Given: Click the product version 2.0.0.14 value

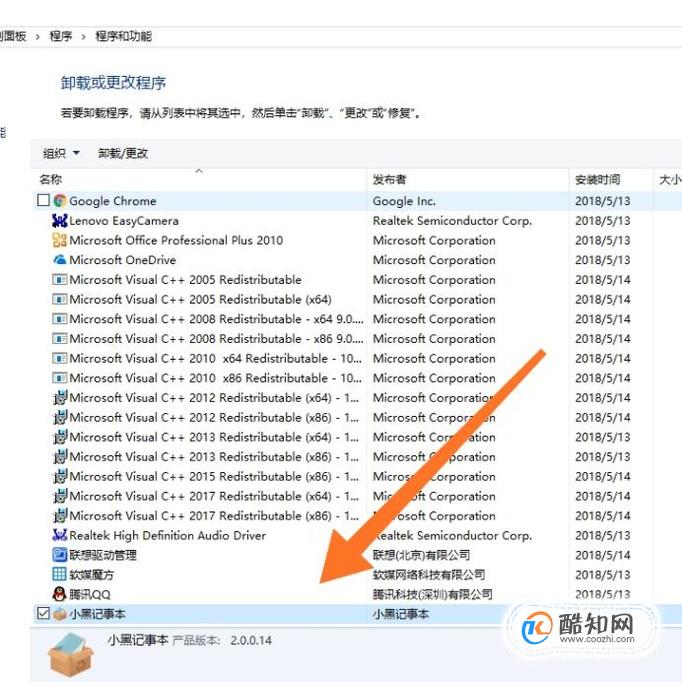Looking at the screenshot, I should pyautogui.click(x=251, y=640).
